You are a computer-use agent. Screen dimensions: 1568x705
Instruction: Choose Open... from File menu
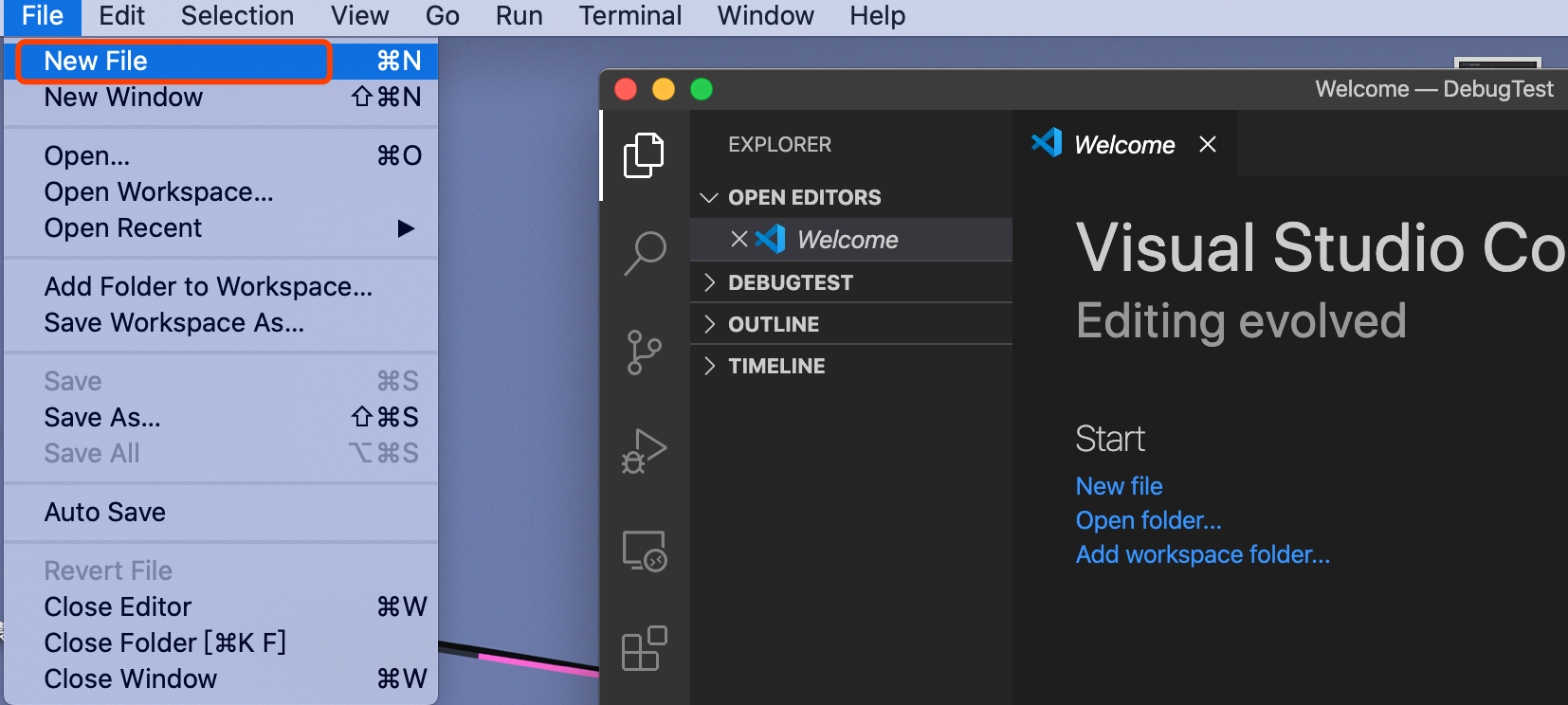pyautogui.click(x=221, y=155)
